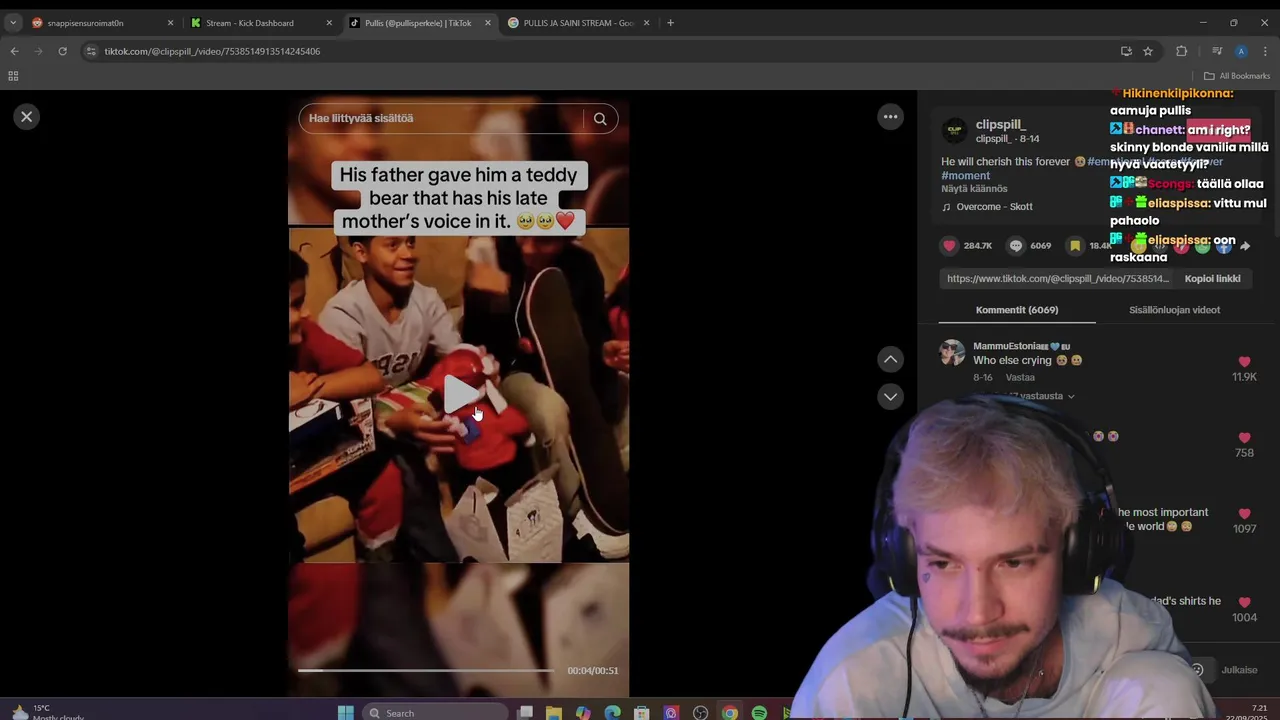Click the comment bubble icon showing 6069
1280x720 pixels.
click(x=1015, y=245)
